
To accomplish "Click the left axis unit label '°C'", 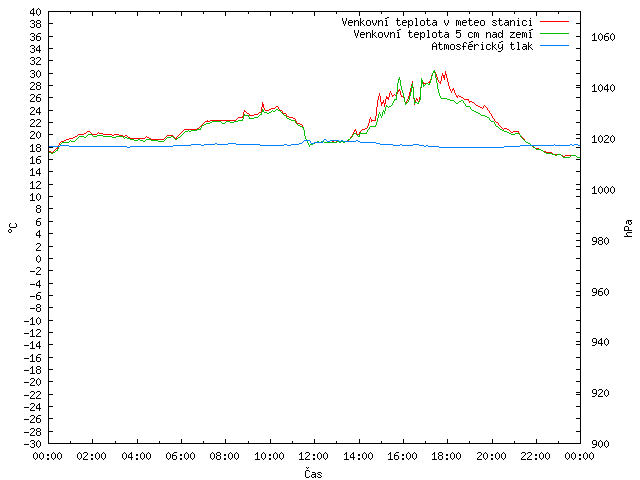I will [13, 228].
